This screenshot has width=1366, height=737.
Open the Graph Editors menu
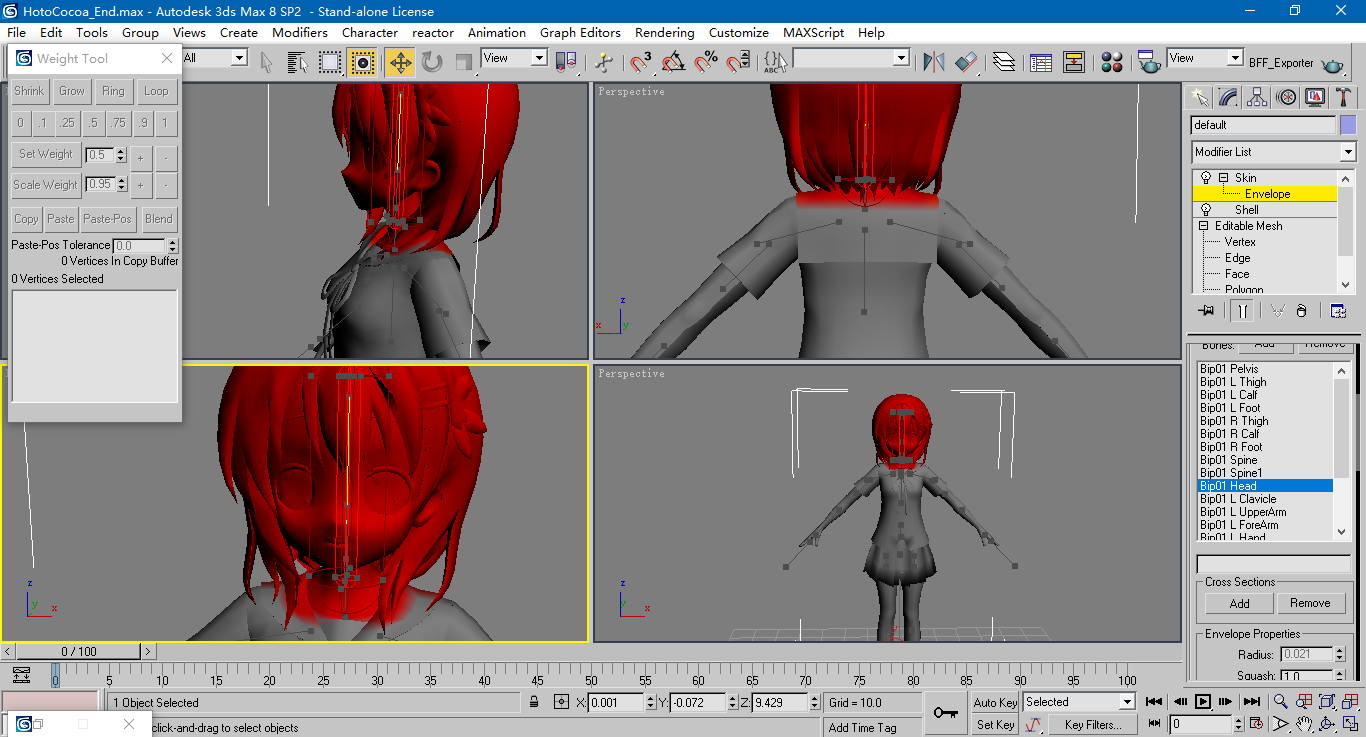(x=580, y=32)
